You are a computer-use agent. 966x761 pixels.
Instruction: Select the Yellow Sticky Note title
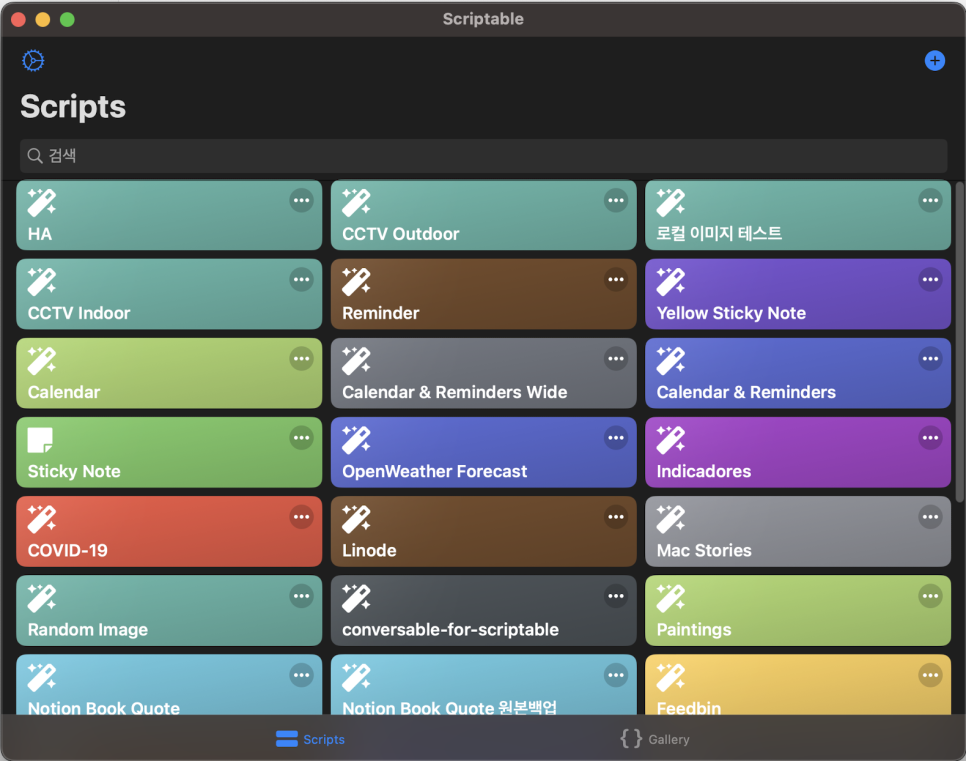coord(731,313)
